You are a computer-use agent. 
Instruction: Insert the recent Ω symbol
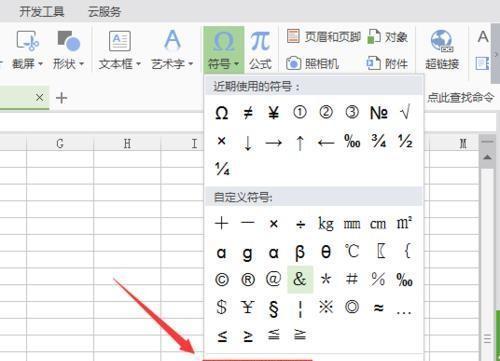tap(222, 113)
